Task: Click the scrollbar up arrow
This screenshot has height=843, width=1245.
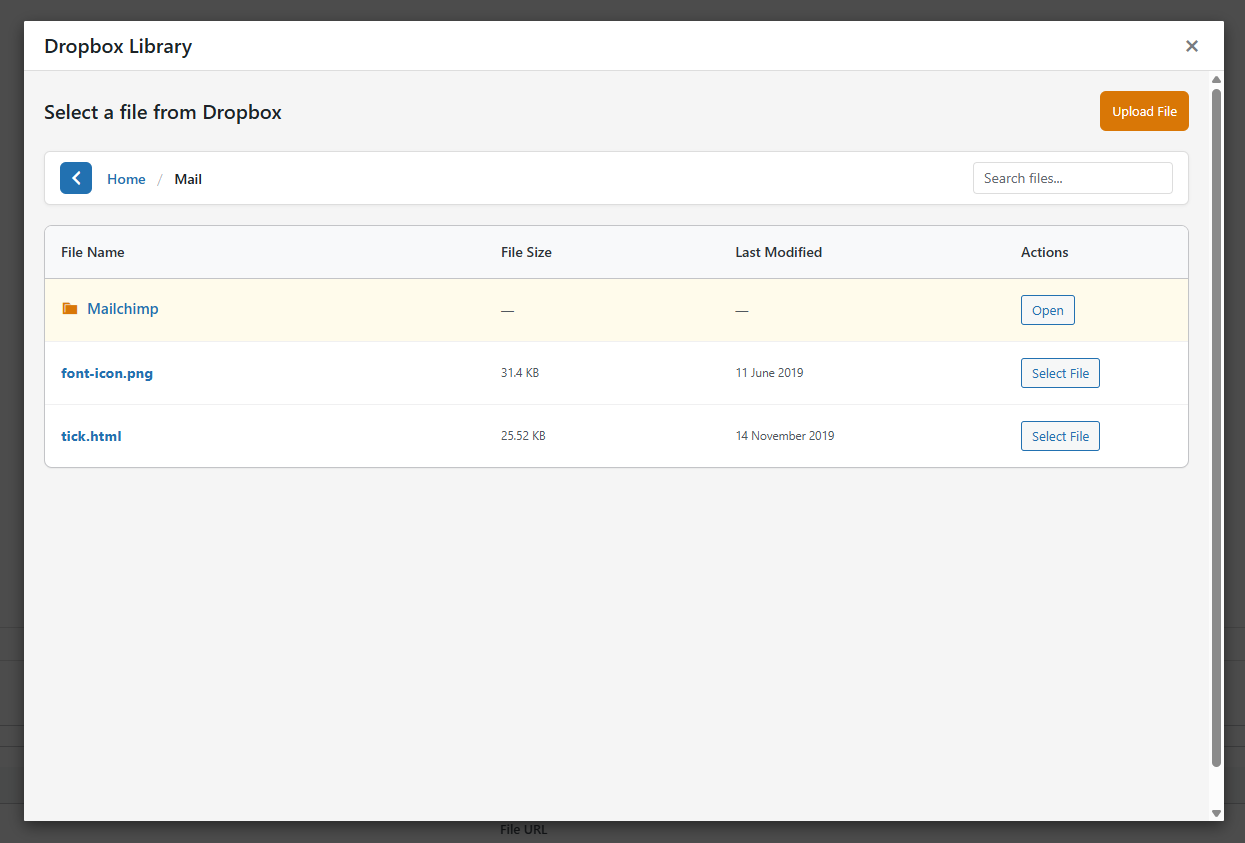Action: (1216, 79)
